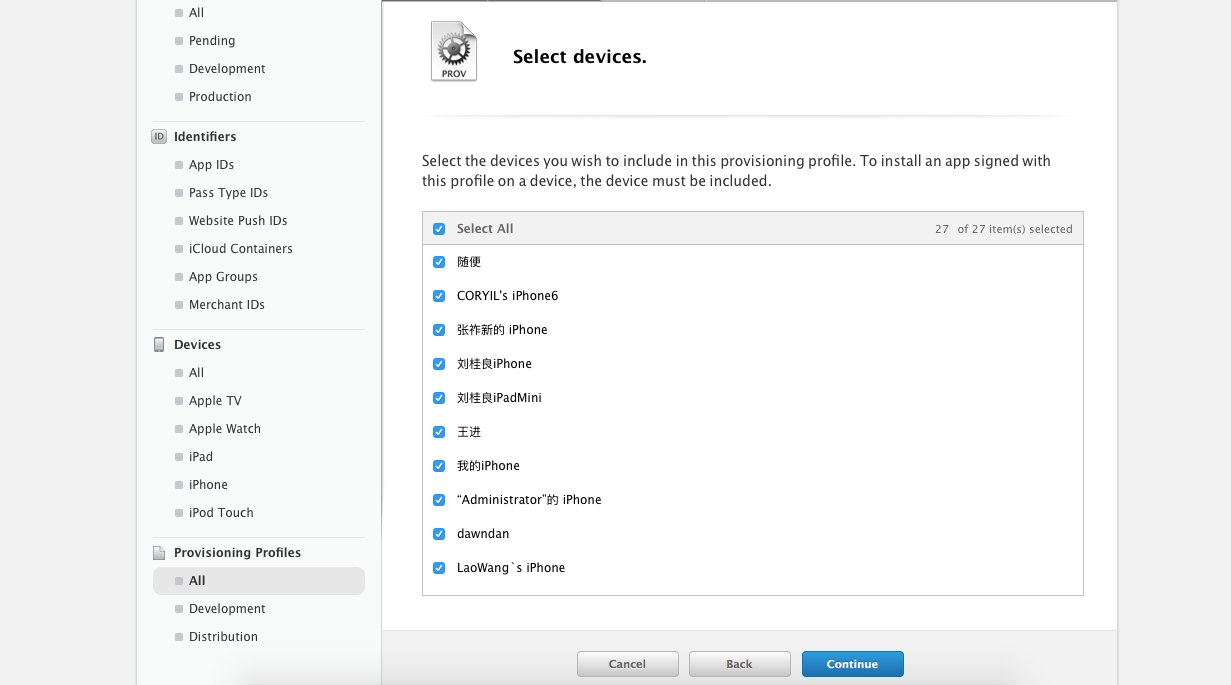The image size is (1231, 685).
Task: Click the Devices section phone icon
Action: (159, 345)
